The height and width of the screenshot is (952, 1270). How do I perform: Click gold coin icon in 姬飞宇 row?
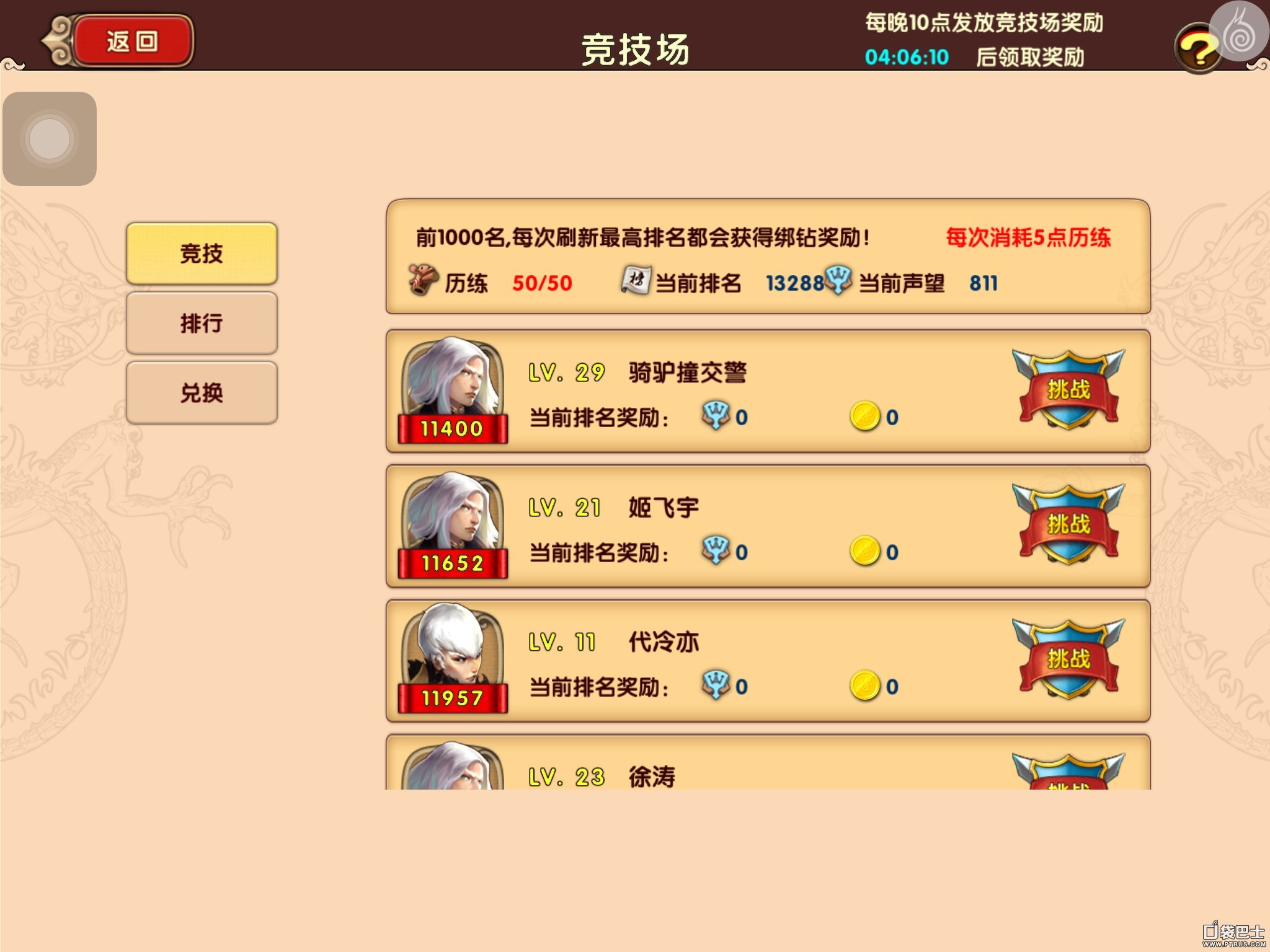coord(865,551)
